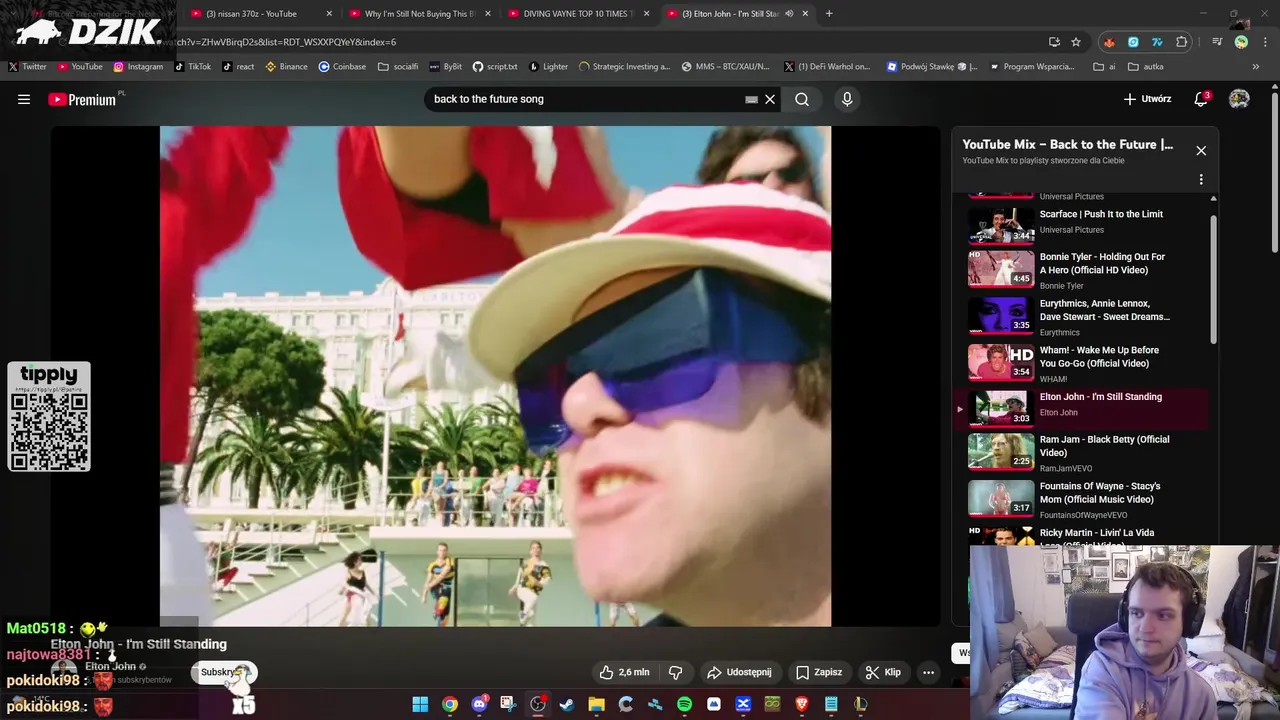Screen dimensions: 1280x720
Task: Open the Chrome profile avatar
Action: click(1241, 42)
